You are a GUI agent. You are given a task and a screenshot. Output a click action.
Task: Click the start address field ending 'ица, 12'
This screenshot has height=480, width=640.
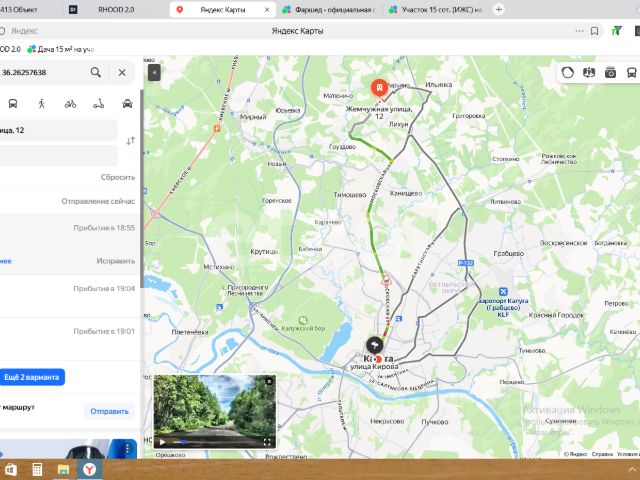(x=58, y=130)
